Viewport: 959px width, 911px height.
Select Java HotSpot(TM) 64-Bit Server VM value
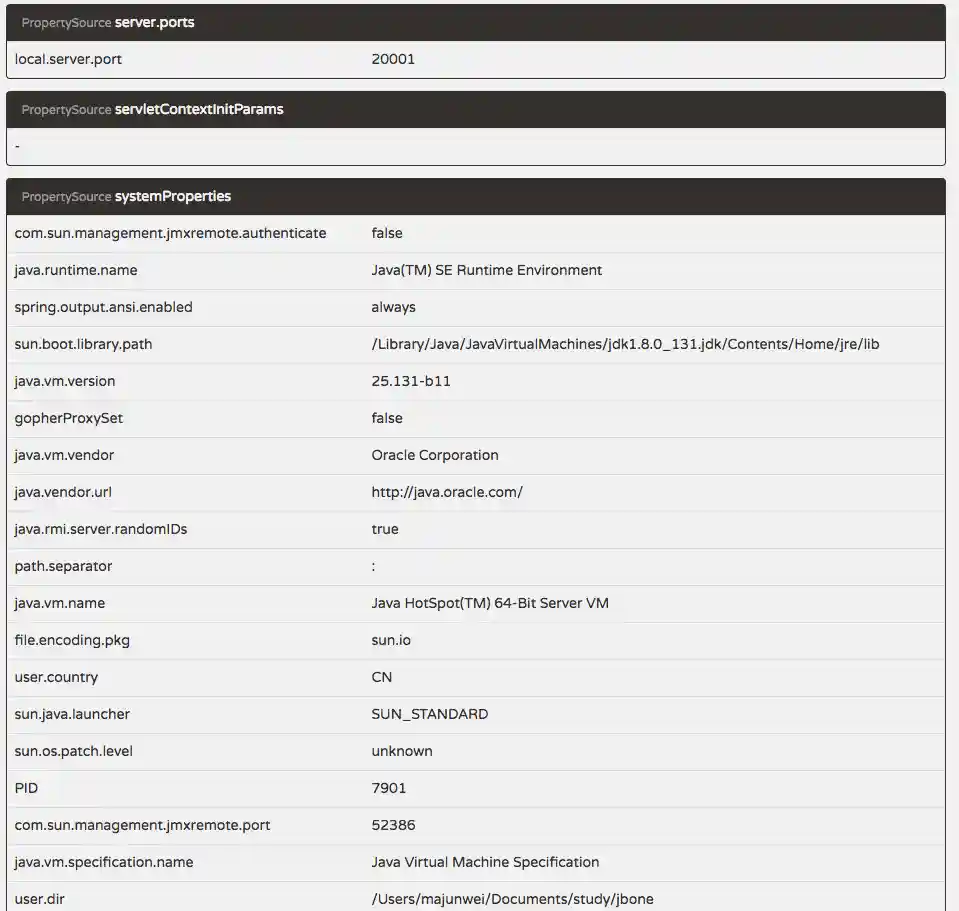click(x=490, y=603)
